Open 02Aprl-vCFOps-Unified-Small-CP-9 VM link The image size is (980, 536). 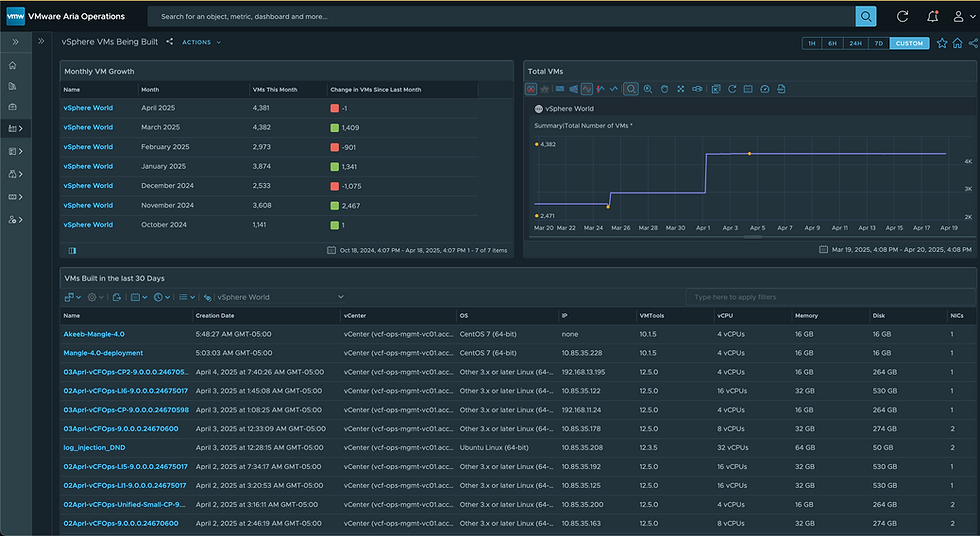[x=124, y=505]
